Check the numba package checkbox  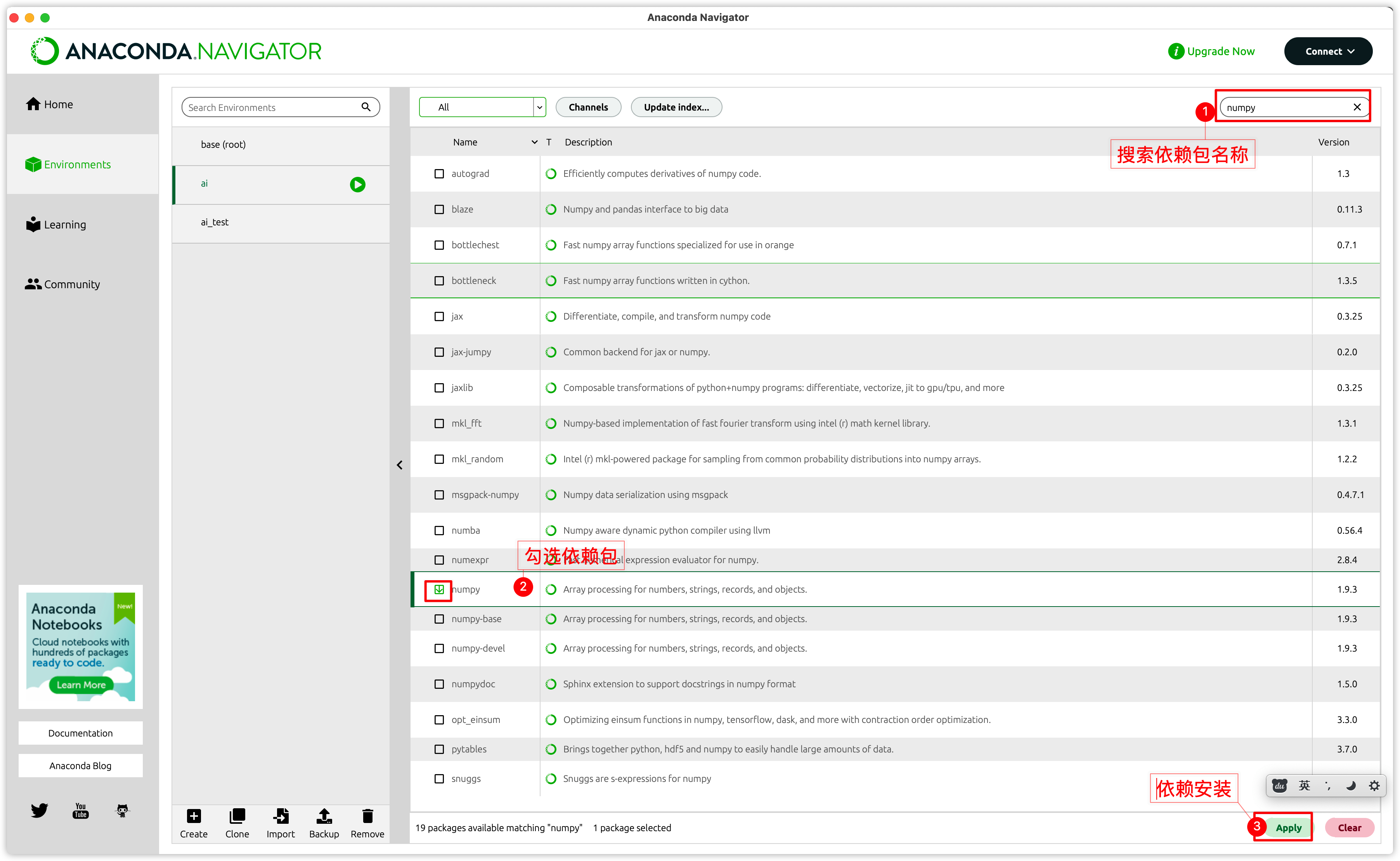[438, 530]
